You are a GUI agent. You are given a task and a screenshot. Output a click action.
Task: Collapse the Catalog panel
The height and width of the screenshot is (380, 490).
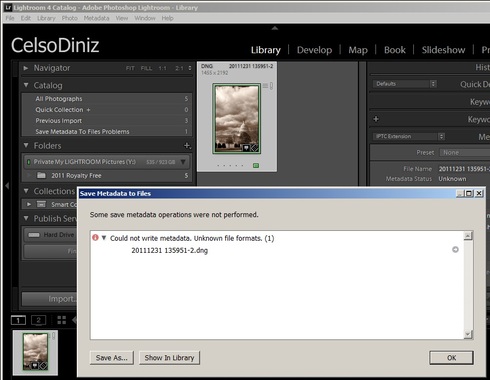click(x=26, y=85)
